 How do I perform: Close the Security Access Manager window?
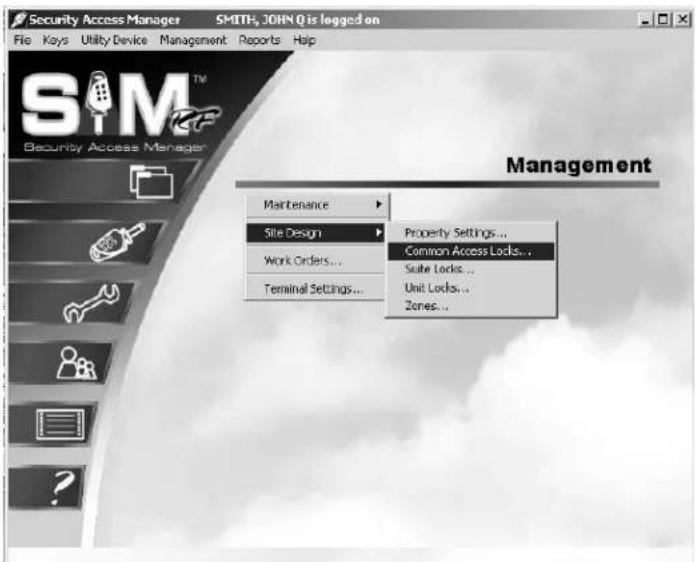point(682,20)
